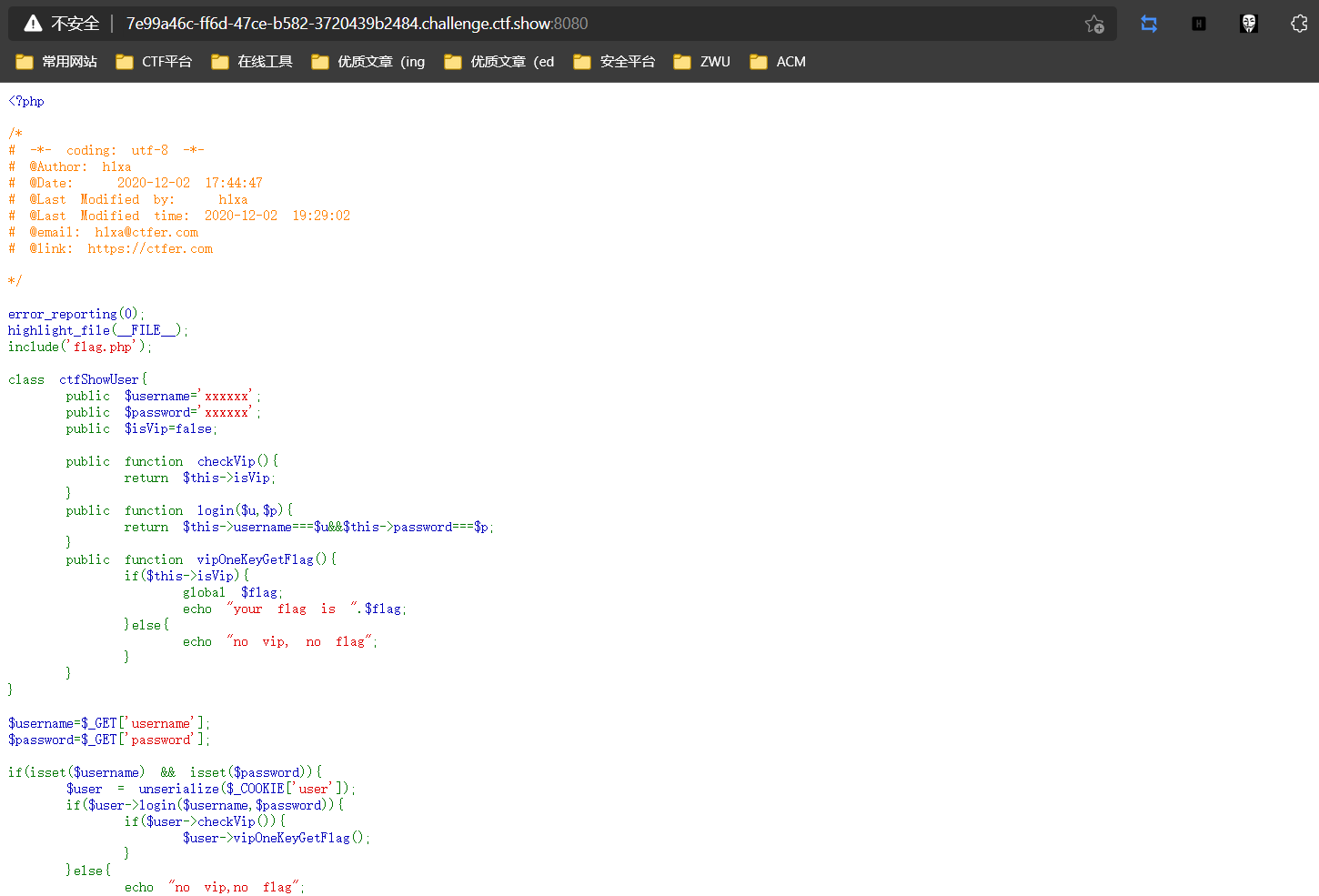Click the include('flag.php') line
The width and height of the screenshot is (1319, 896).
click(80, 347)
